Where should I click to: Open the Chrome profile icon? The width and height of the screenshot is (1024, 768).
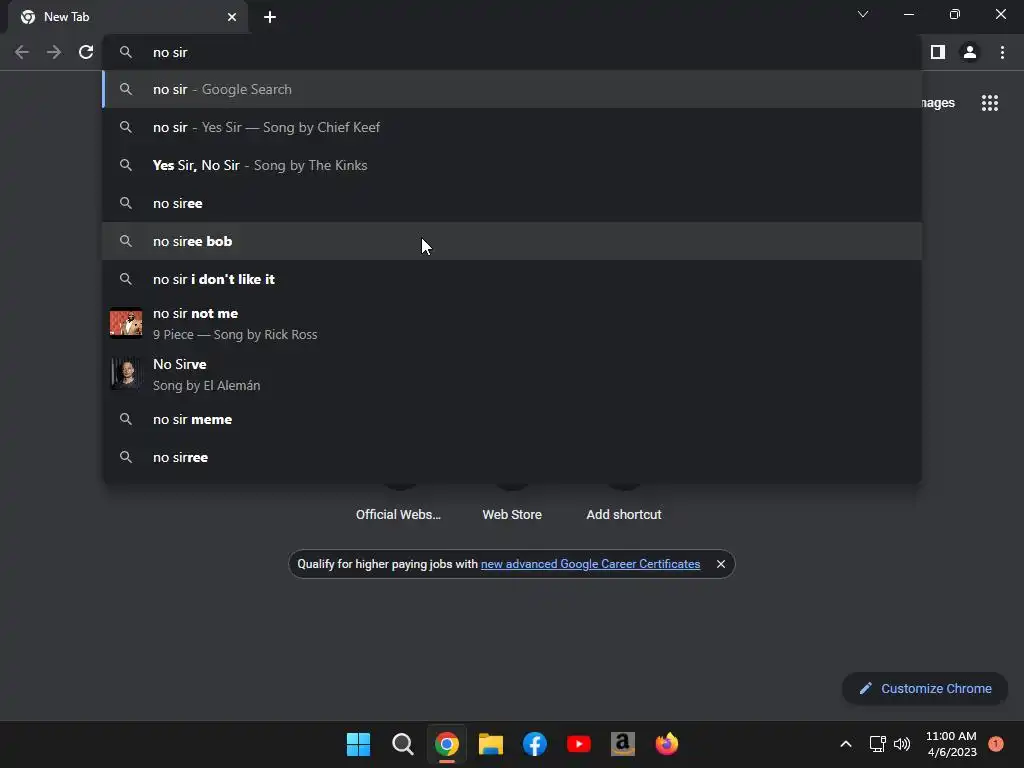(x=970, y=52)
